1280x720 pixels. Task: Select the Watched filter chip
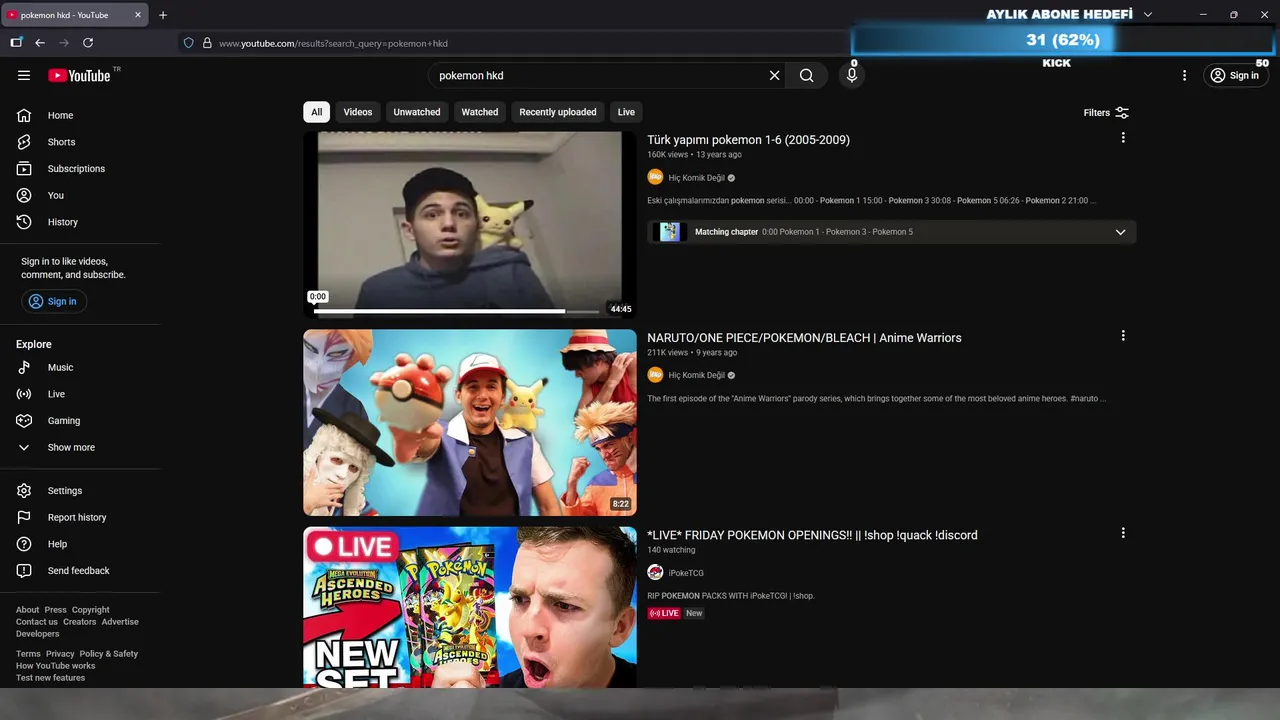point(480,112)
